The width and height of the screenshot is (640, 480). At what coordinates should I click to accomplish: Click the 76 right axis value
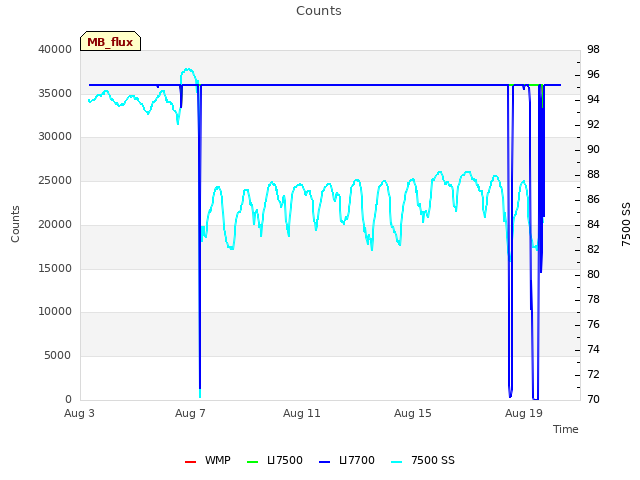click(x=593, y=324)
